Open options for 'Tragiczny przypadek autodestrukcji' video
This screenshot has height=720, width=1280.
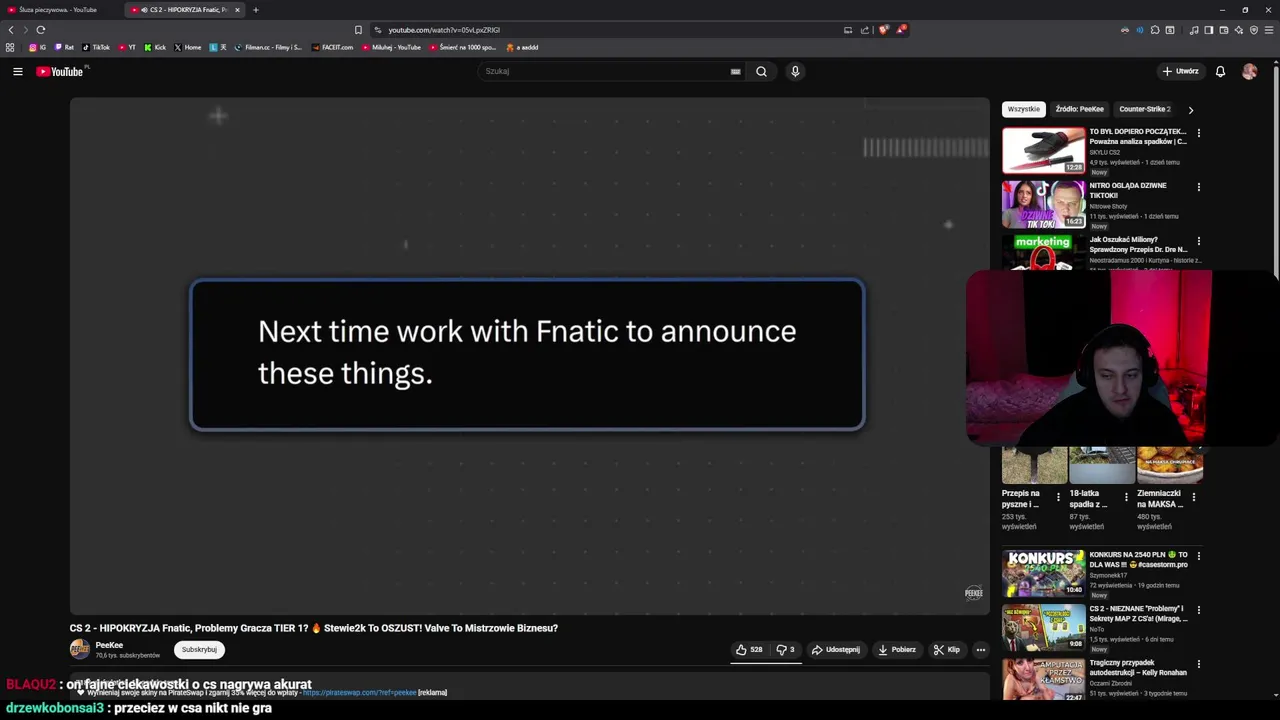coord(1199,664)
